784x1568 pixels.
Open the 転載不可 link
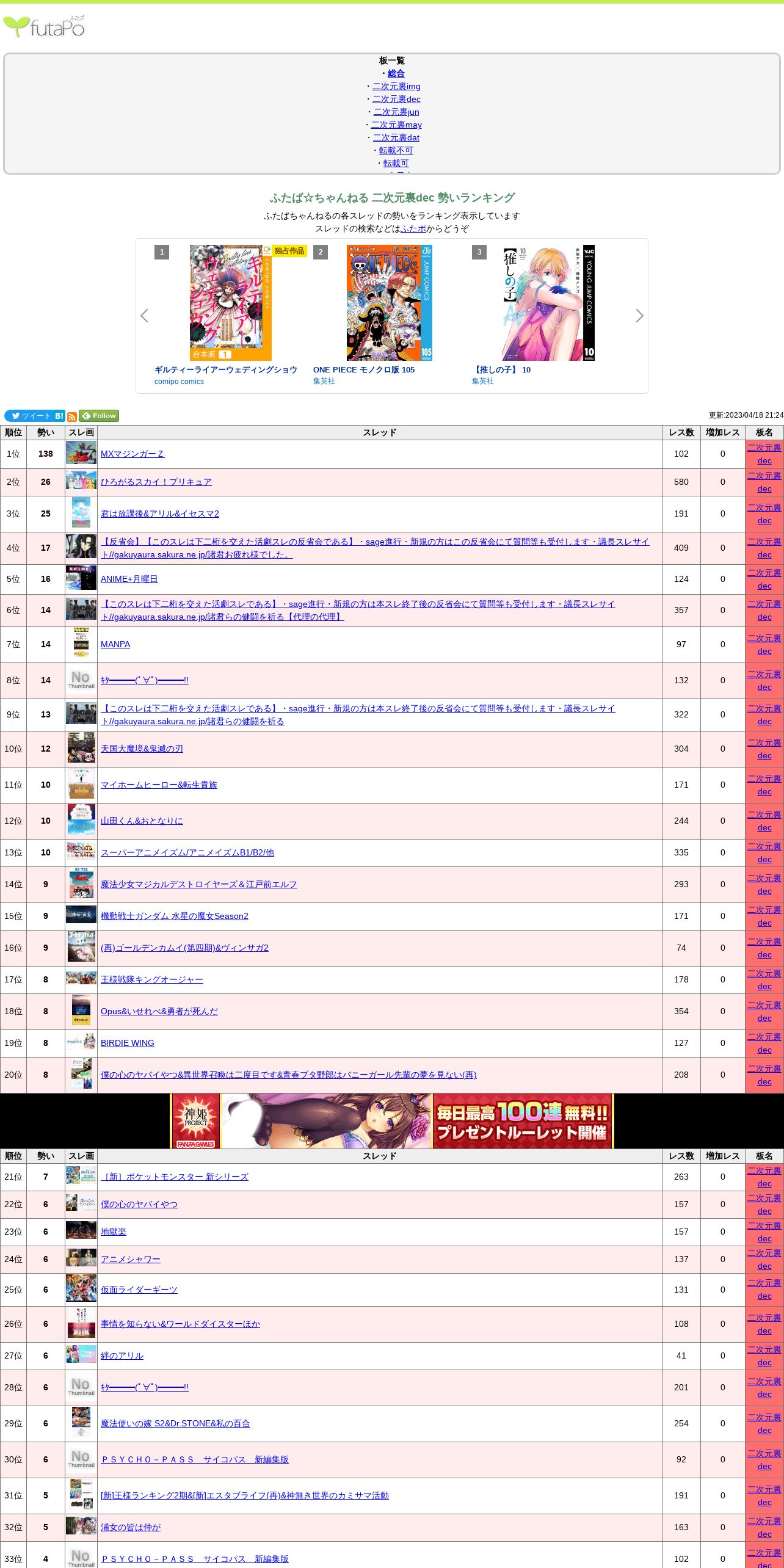(x=396, y=150)
